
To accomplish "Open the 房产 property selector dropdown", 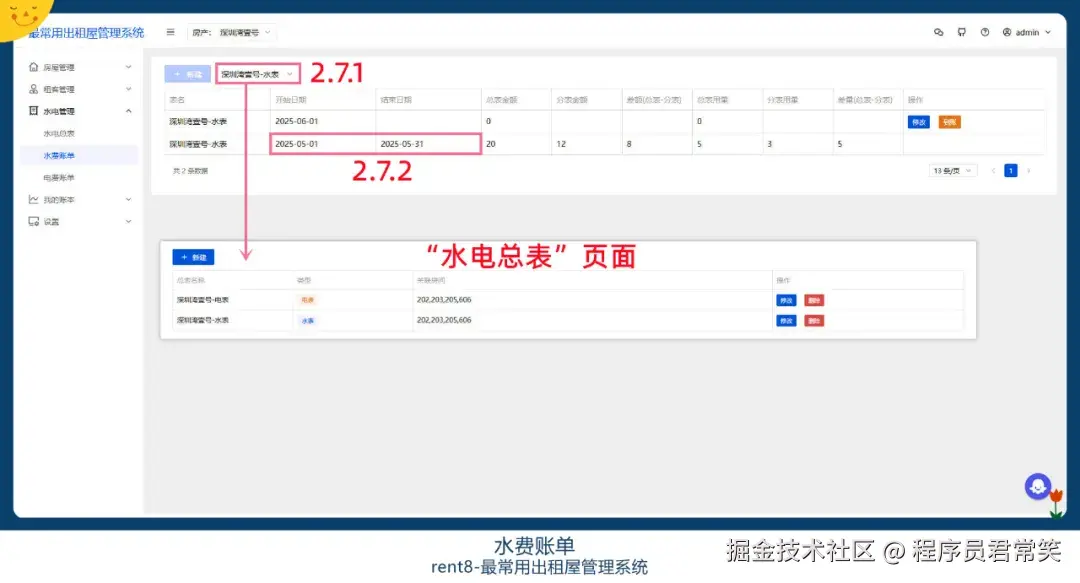I will point(231,32).
